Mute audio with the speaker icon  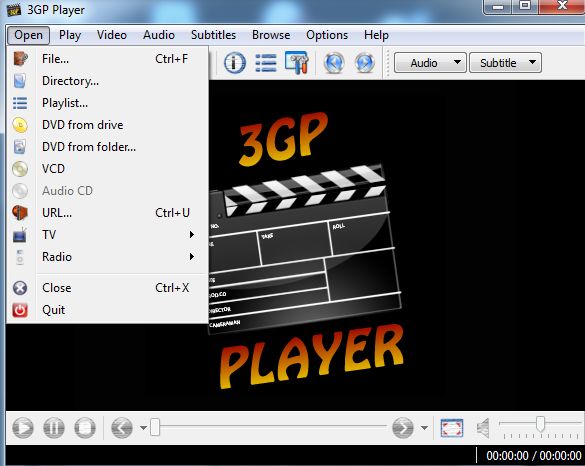pos(483,428)
